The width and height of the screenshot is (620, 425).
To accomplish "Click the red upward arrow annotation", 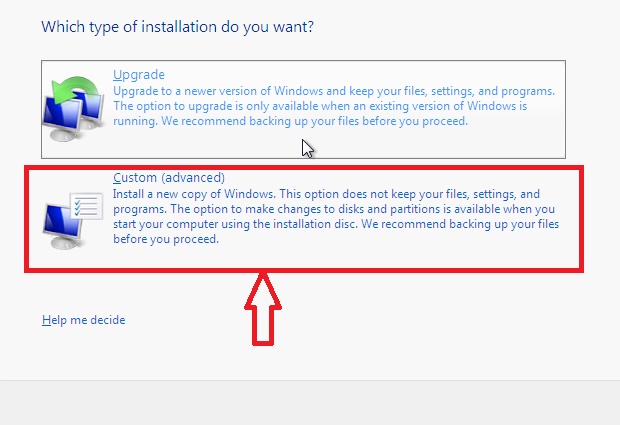I will [263, 309].
